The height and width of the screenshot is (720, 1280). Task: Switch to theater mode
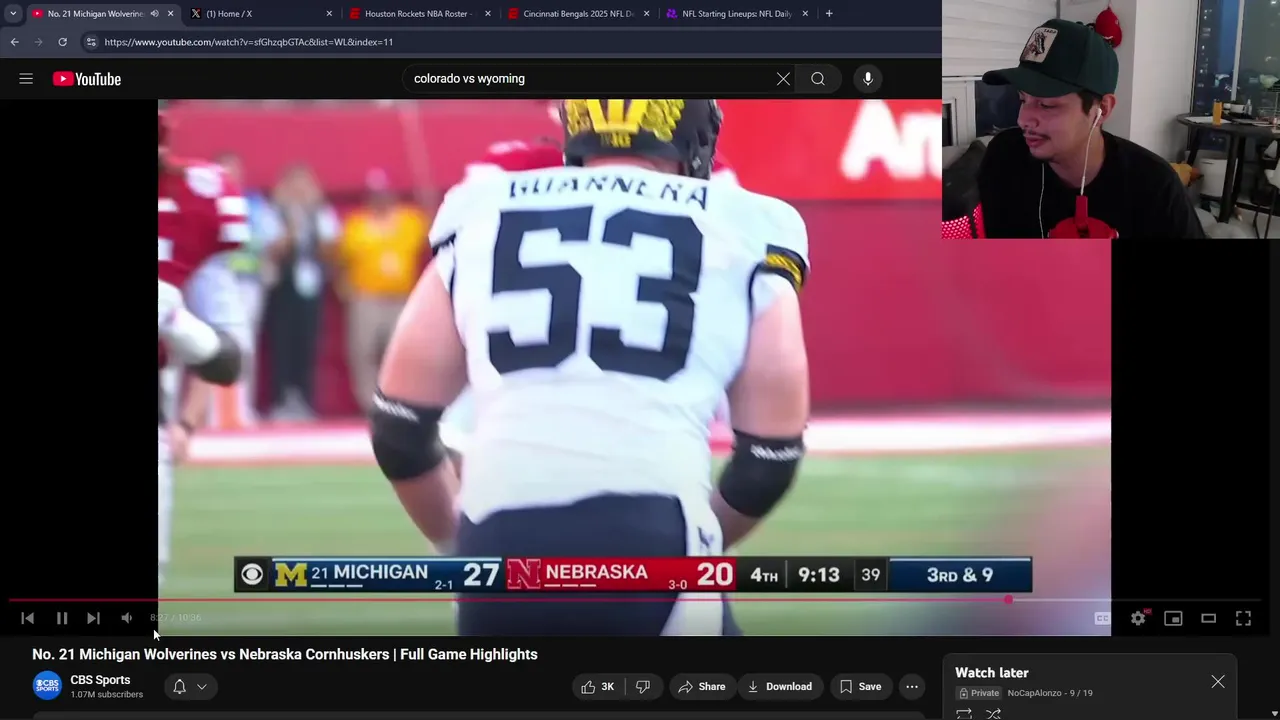pyautogui.click(x=1208, y=618)
